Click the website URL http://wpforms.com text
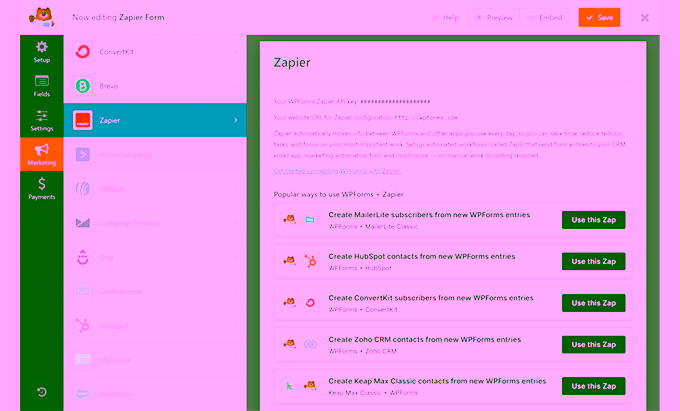Screen dimensions: 680x411 click(426, 117)
